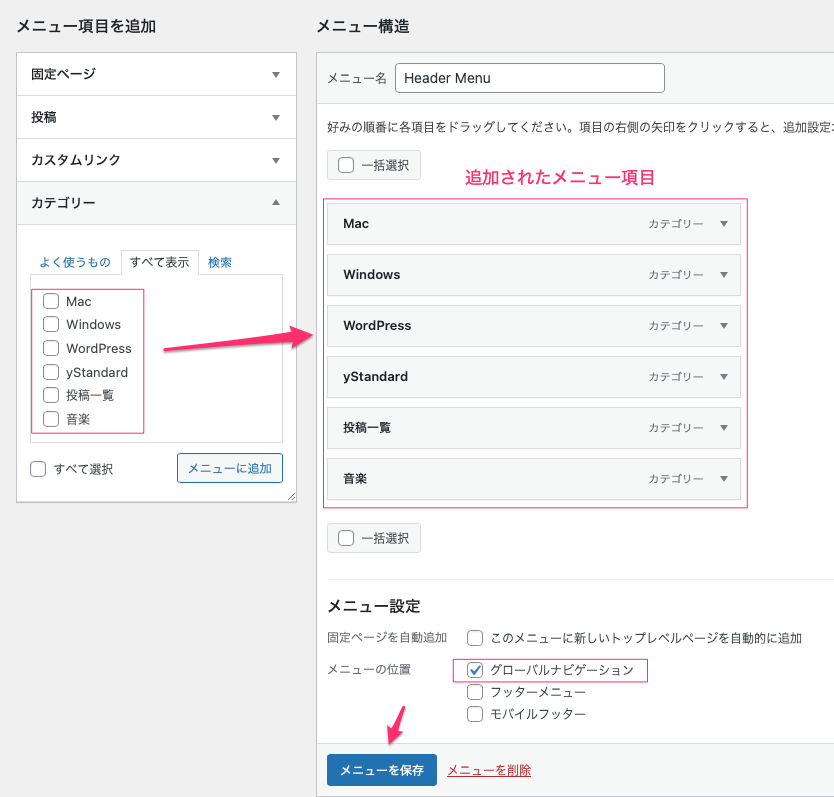
Task: Open settings arrow for Mac menu item
Action: tap(724, 224)
